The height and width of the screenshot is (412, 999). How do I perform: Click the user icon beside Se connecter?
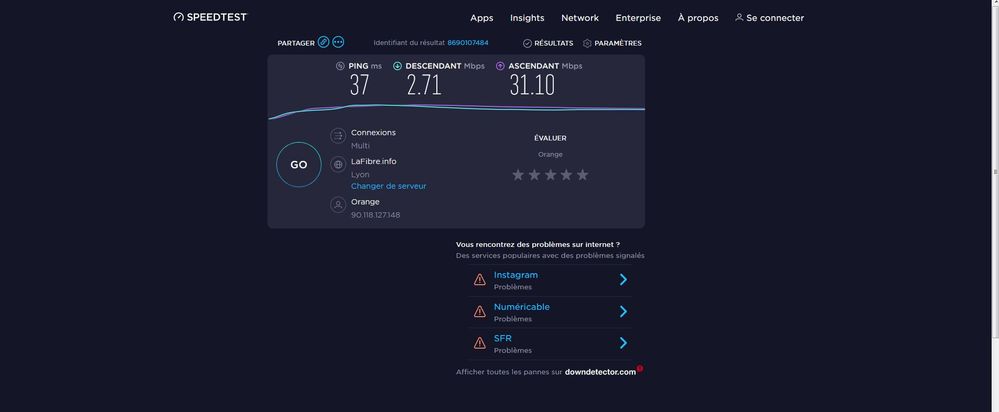(739, 17)
